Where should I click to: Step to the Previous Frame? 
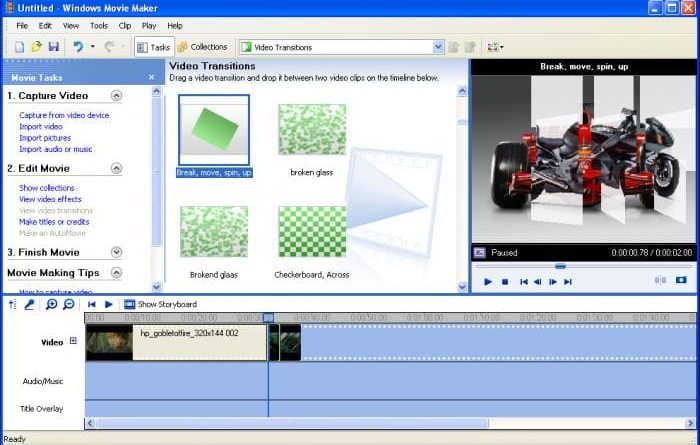[x=538, y=282]
